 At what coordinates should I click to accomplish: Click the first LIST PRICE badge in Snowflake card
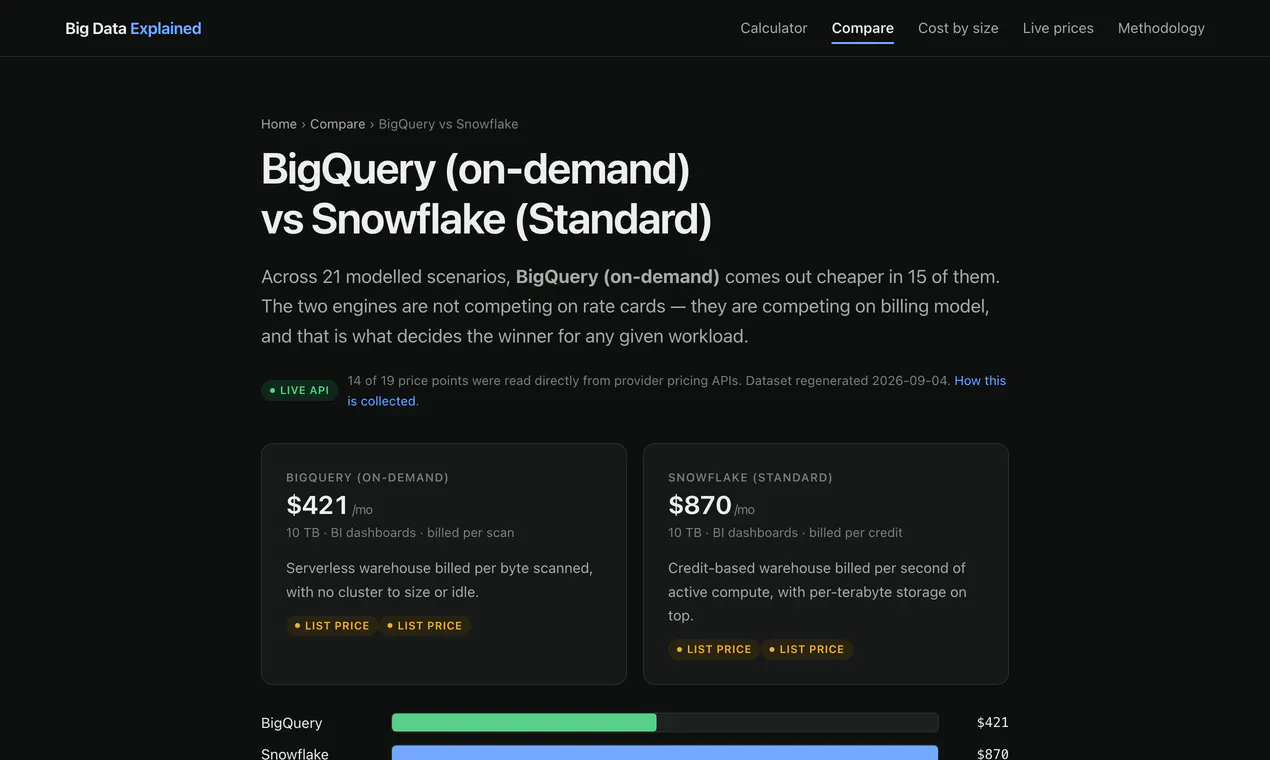(714, 650)
